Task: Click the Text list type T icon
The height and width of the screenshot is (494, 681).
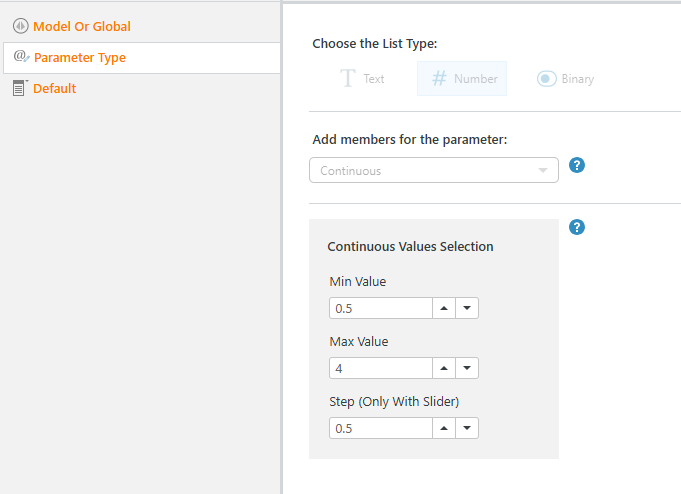Action: 348,78
